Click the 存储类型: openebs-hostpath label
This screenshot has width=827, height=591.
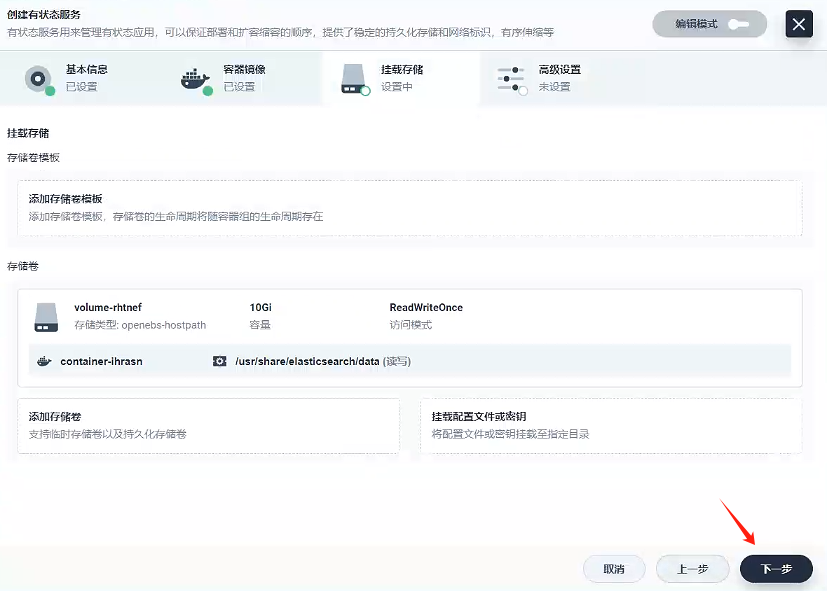[140, 325]
